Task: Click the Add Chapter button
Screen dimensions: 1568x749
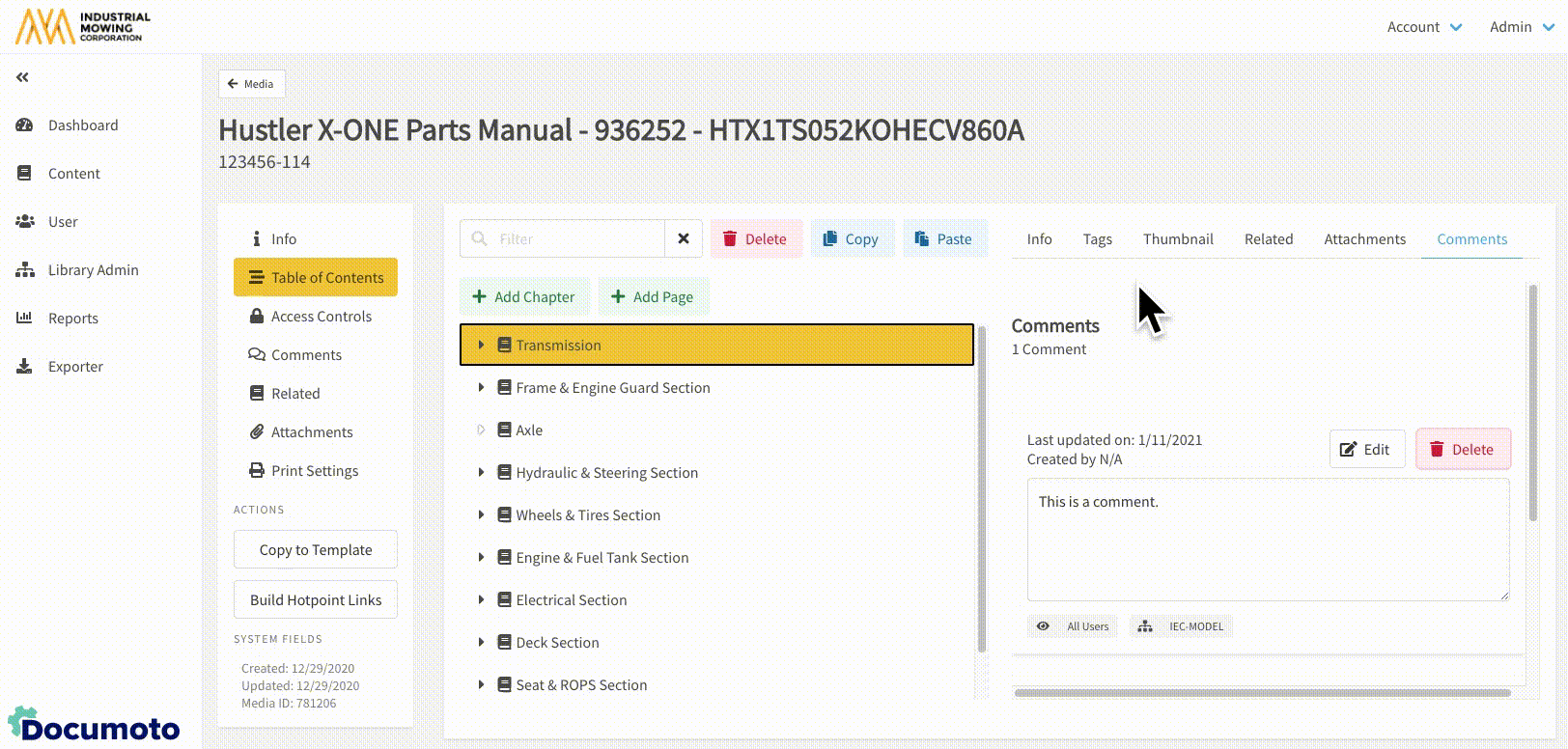Action: pyautogui.click(x=524, y=297)
